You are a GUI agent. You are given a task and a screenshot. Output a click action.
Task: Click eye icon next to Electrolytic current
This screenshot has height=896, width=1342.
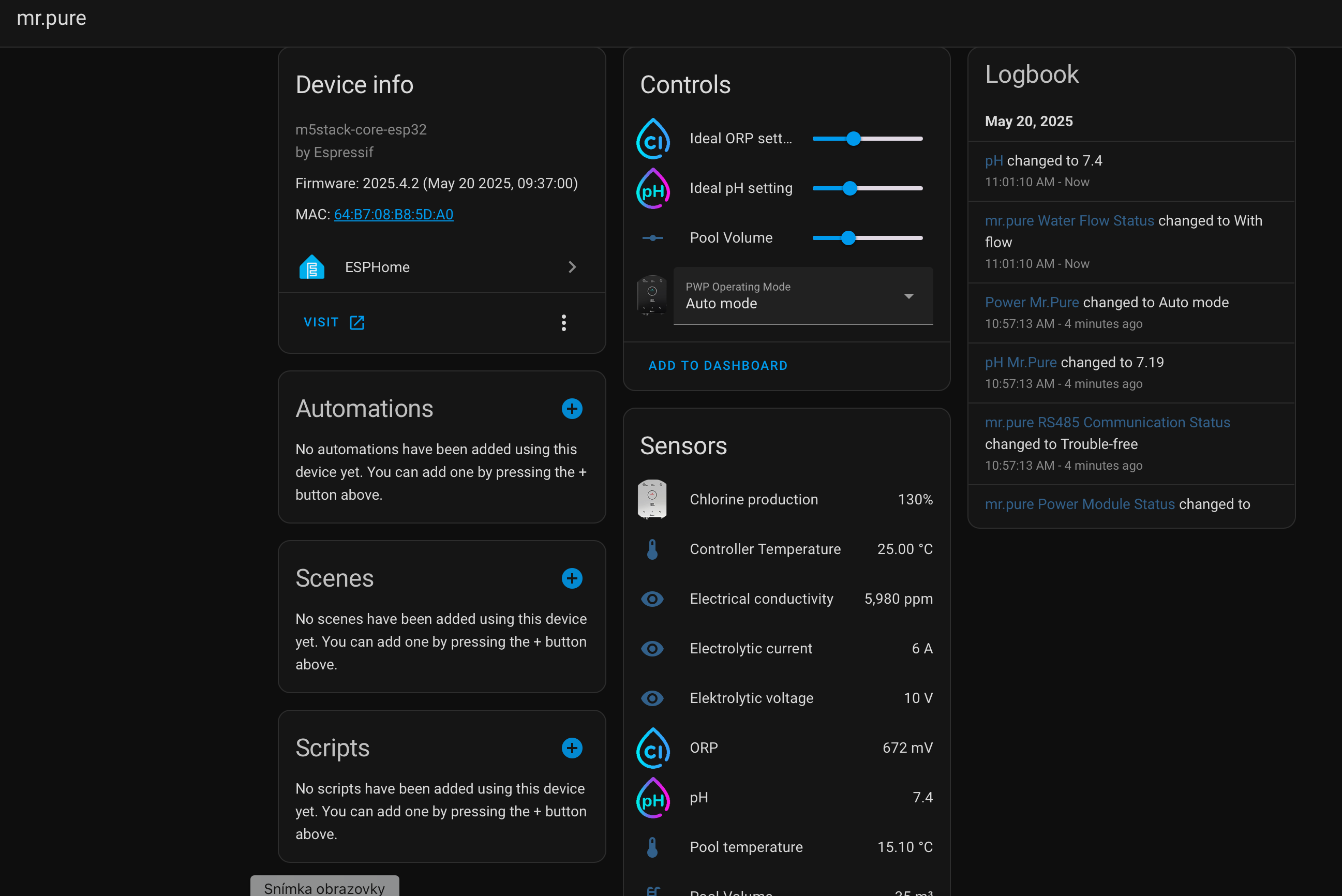[x=652, y=649]
